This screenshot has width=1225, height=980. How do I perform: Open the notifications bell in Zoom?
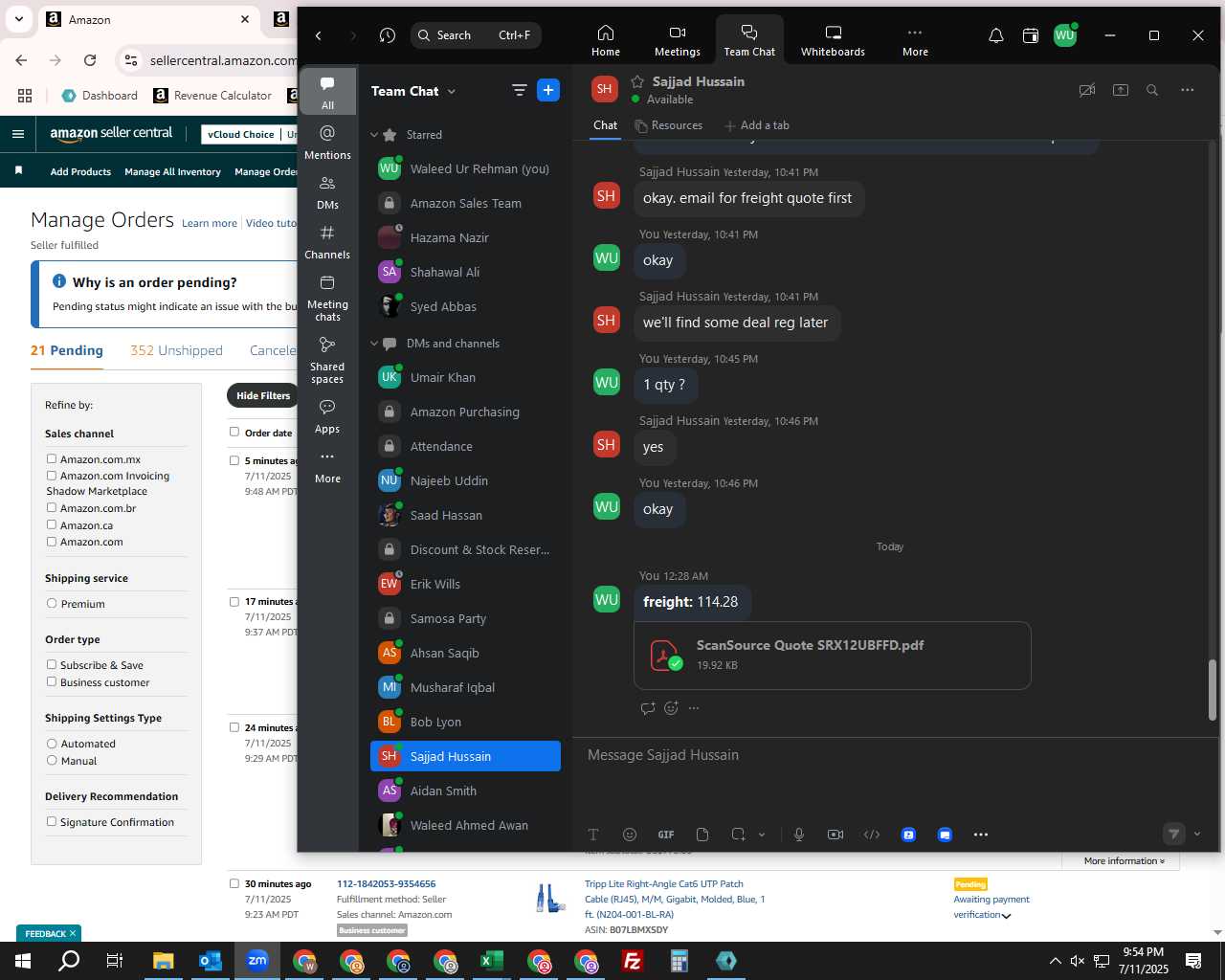coord(995,35)
